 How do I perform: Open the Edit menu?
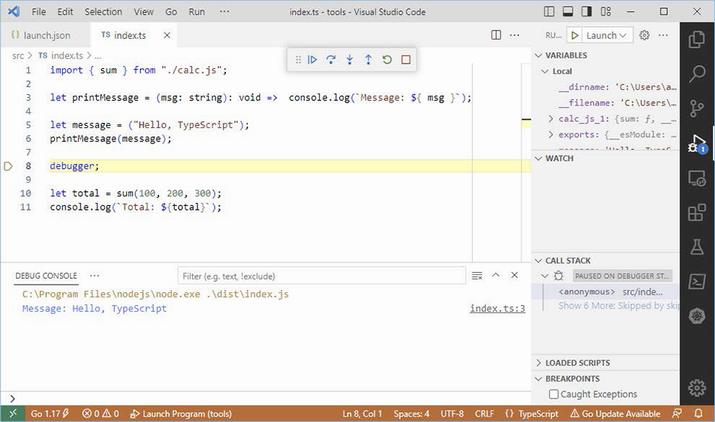pyautogui.click(x=65, y=11)
